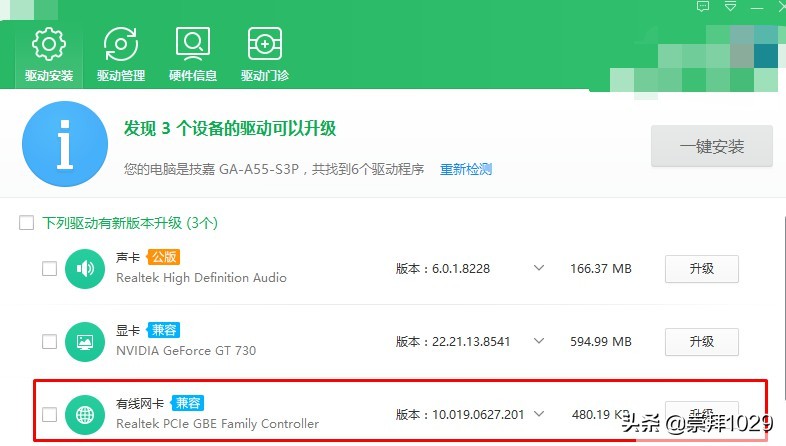Image resolution: width=786 pixels, height=446 pixels.
Task: Click the sound card speaker icon
Action: coord(84,269)
